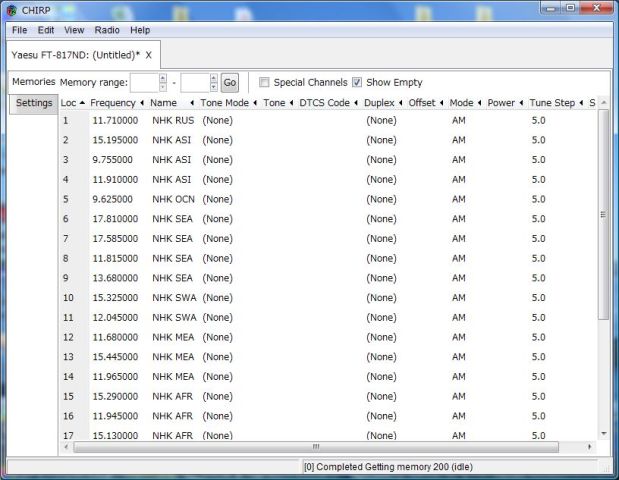This screenshot has height=480, width=619.
Task: Click the status bar Completed Getting memory text
Action: point(388,467)
